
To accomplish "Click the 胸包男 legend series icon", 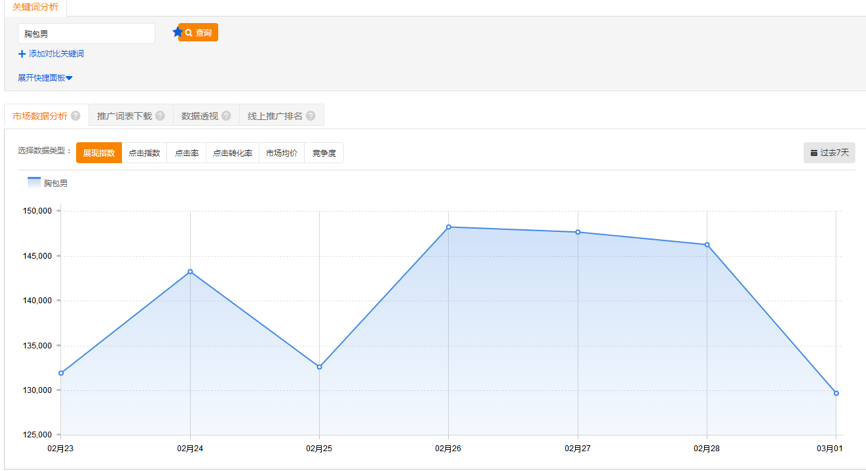I will (x=34, y=183).
